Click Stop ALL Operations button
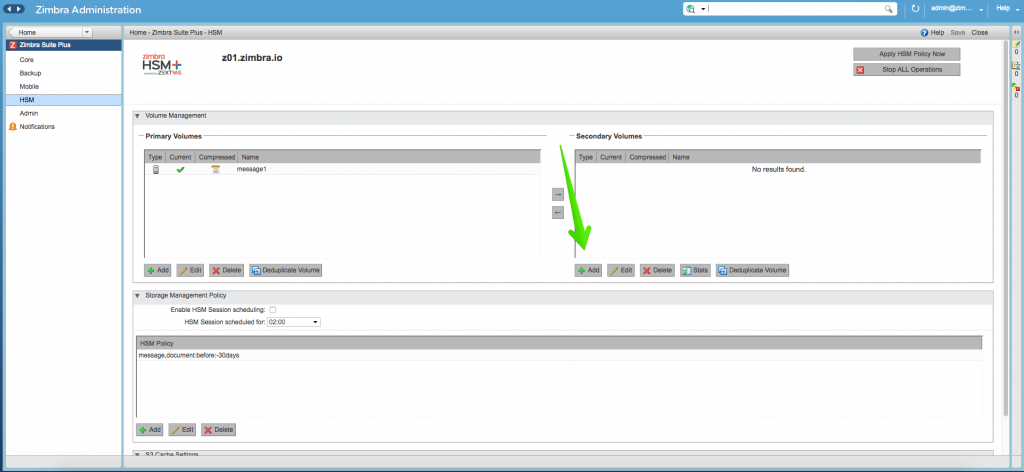The image size is (1024, 472). (906, 69)
